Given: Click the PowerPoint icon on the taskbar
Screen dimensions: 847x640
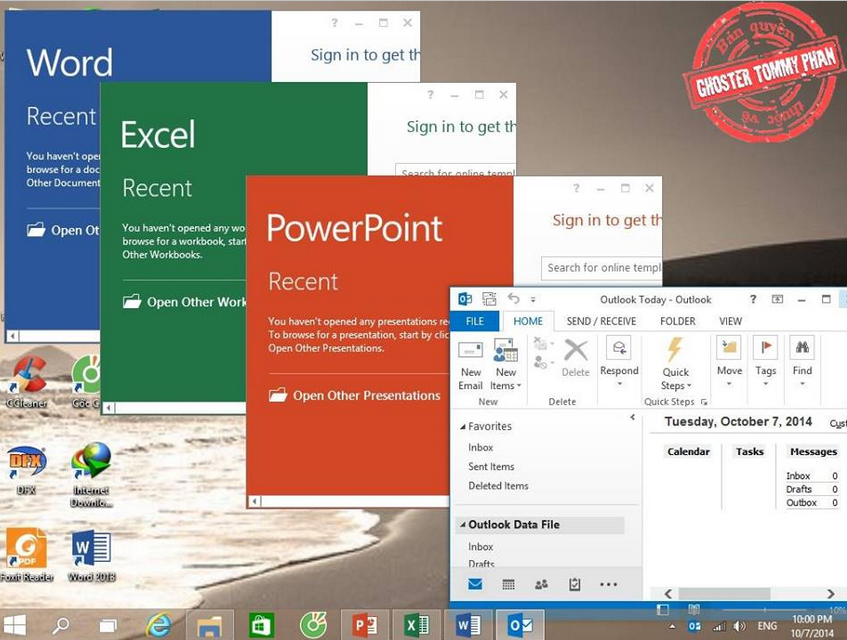Looking at the screenshot, I should (x=365, y=625).
